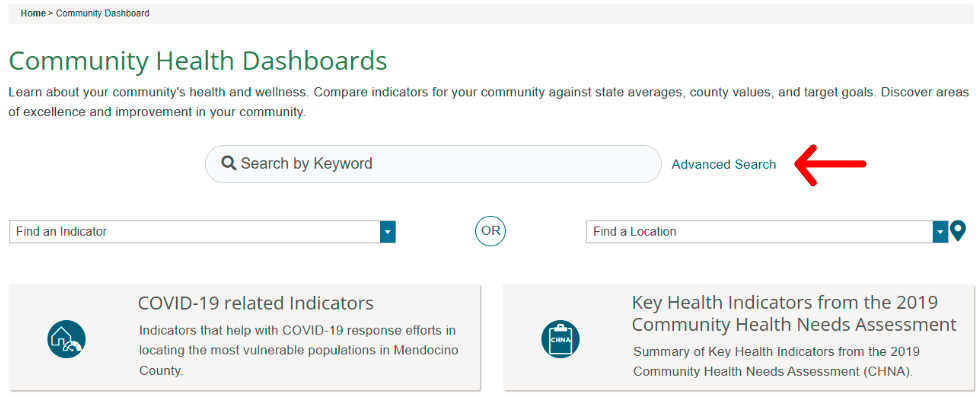Select Community Dashboard breadcrumb item
Image resolution: width=980 pixels, height=397 pixels.
[102, 13]
